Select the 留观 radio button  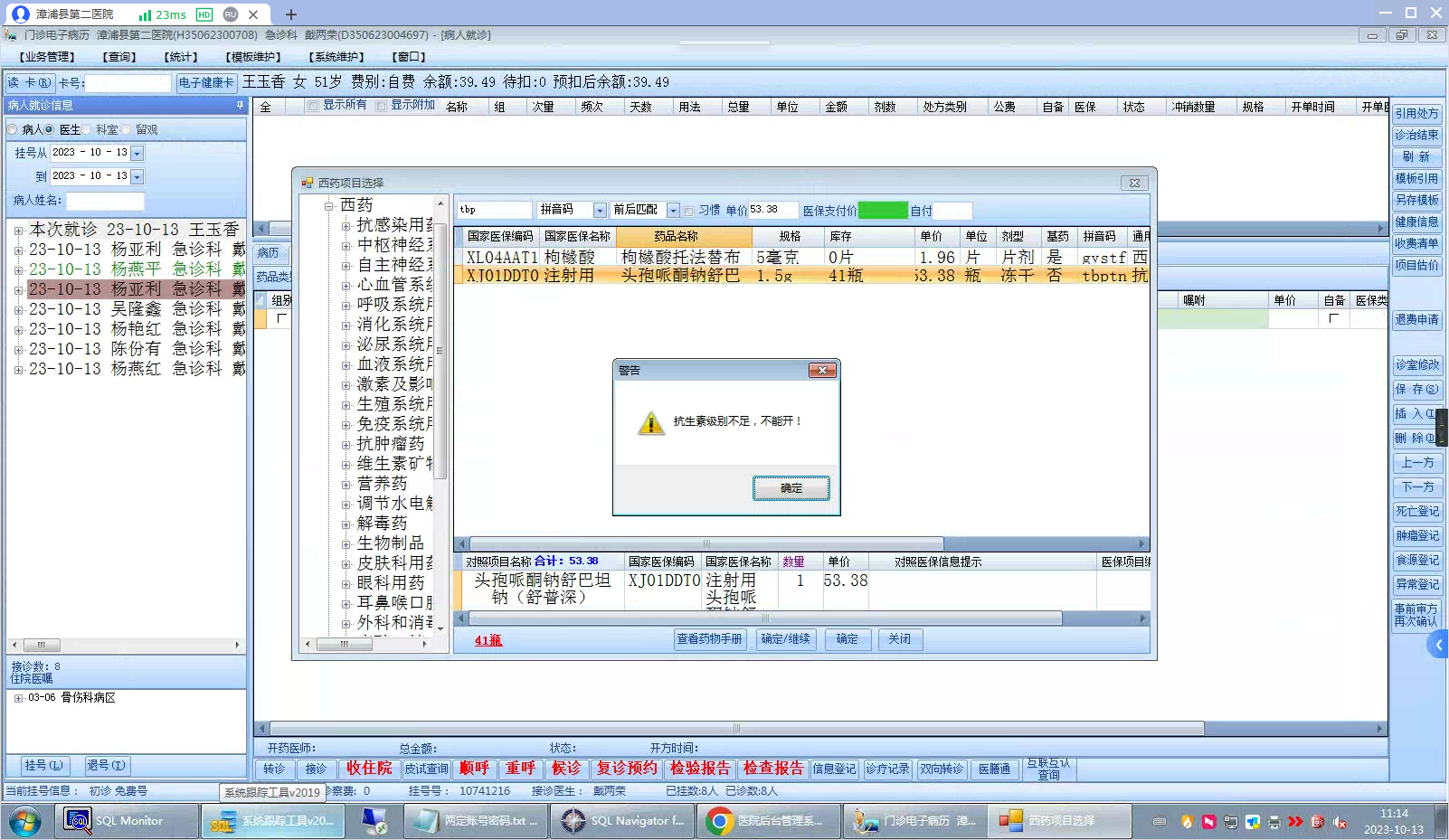[x=127, y=129]
